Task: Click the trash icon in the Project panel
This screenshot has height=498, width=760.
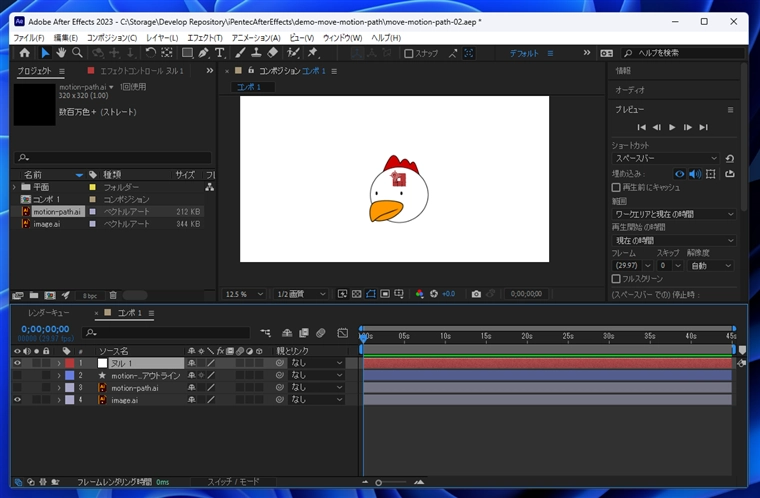Action: 113,295
